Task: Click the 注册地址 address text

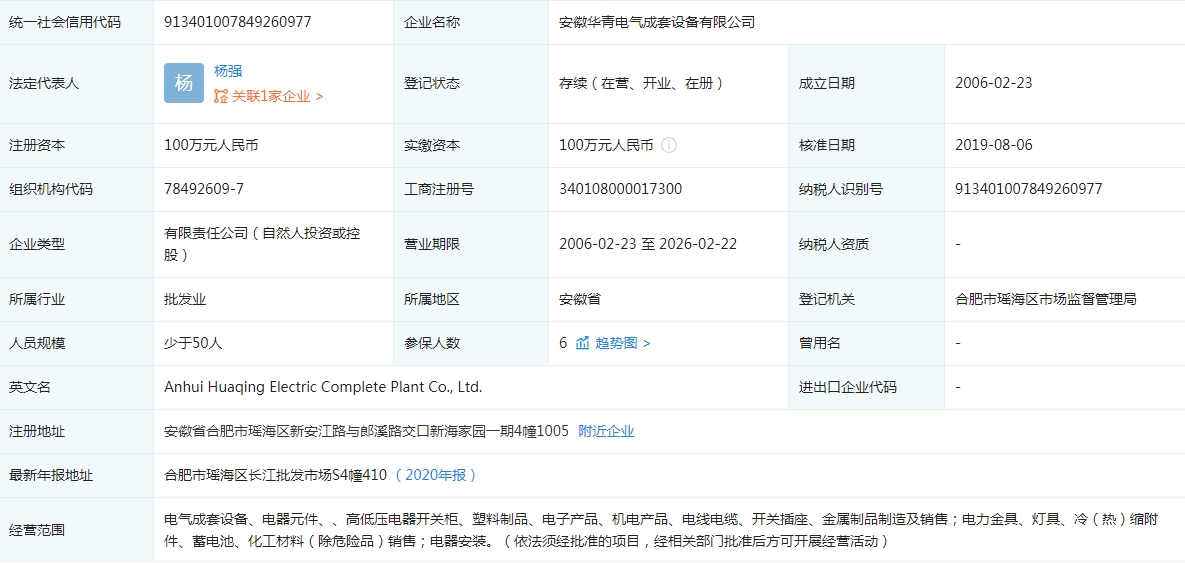Action: click(366, 431)
